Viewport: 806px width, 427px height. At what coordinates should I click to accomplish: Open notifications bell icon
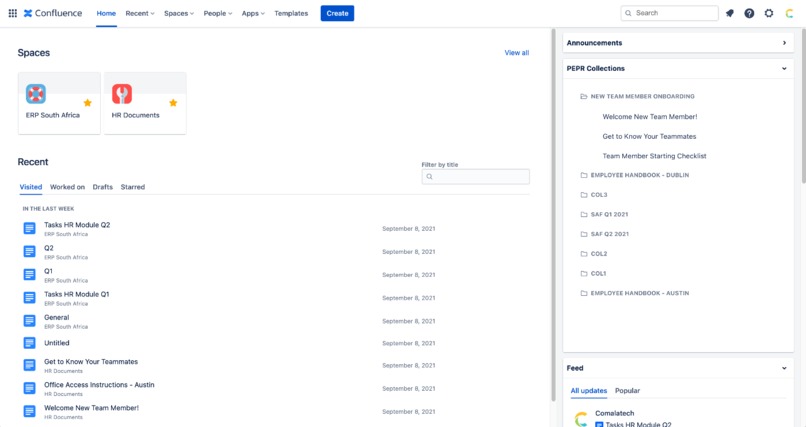click(730, 13)
